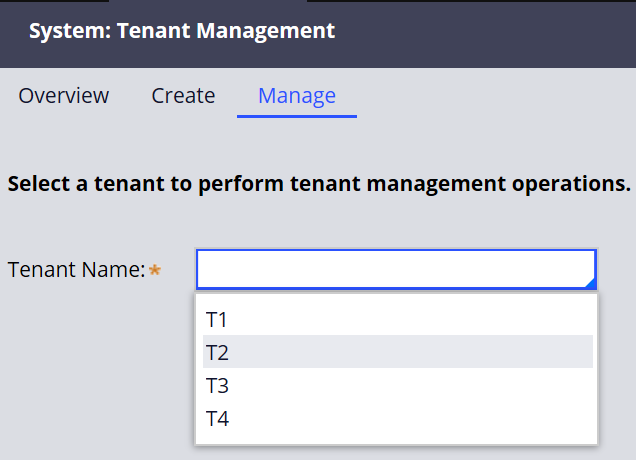The height and width of the screenshot is (460, 636).
Task: Click the blue underline beneath the Manage tab
Action: (297, 116)
